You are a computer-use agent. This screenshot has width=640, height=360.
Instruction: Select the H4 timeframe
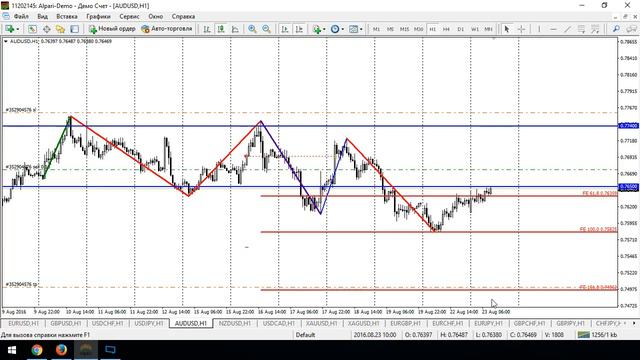click(446, 29)
